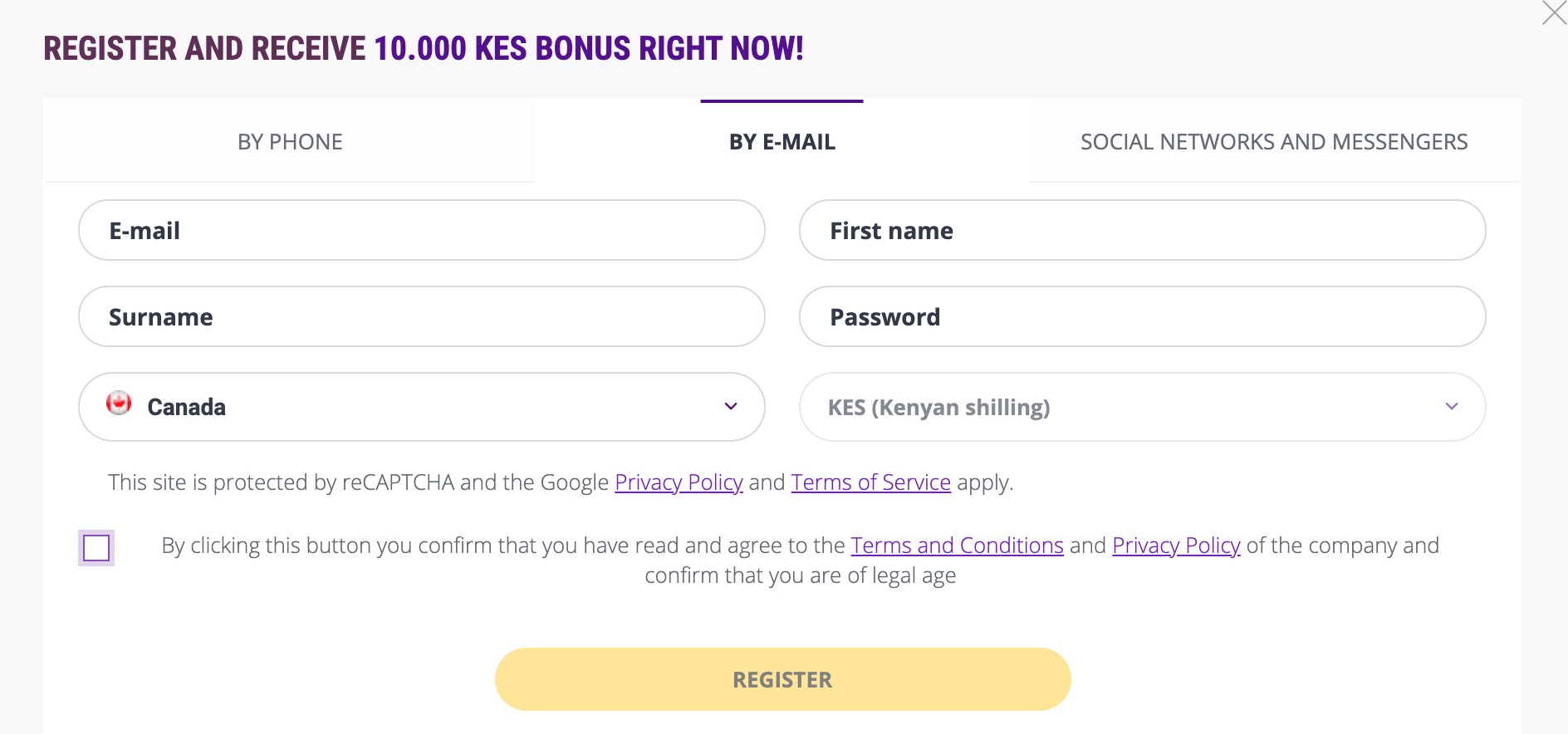Click the yellow Register button

pos(783,679)
